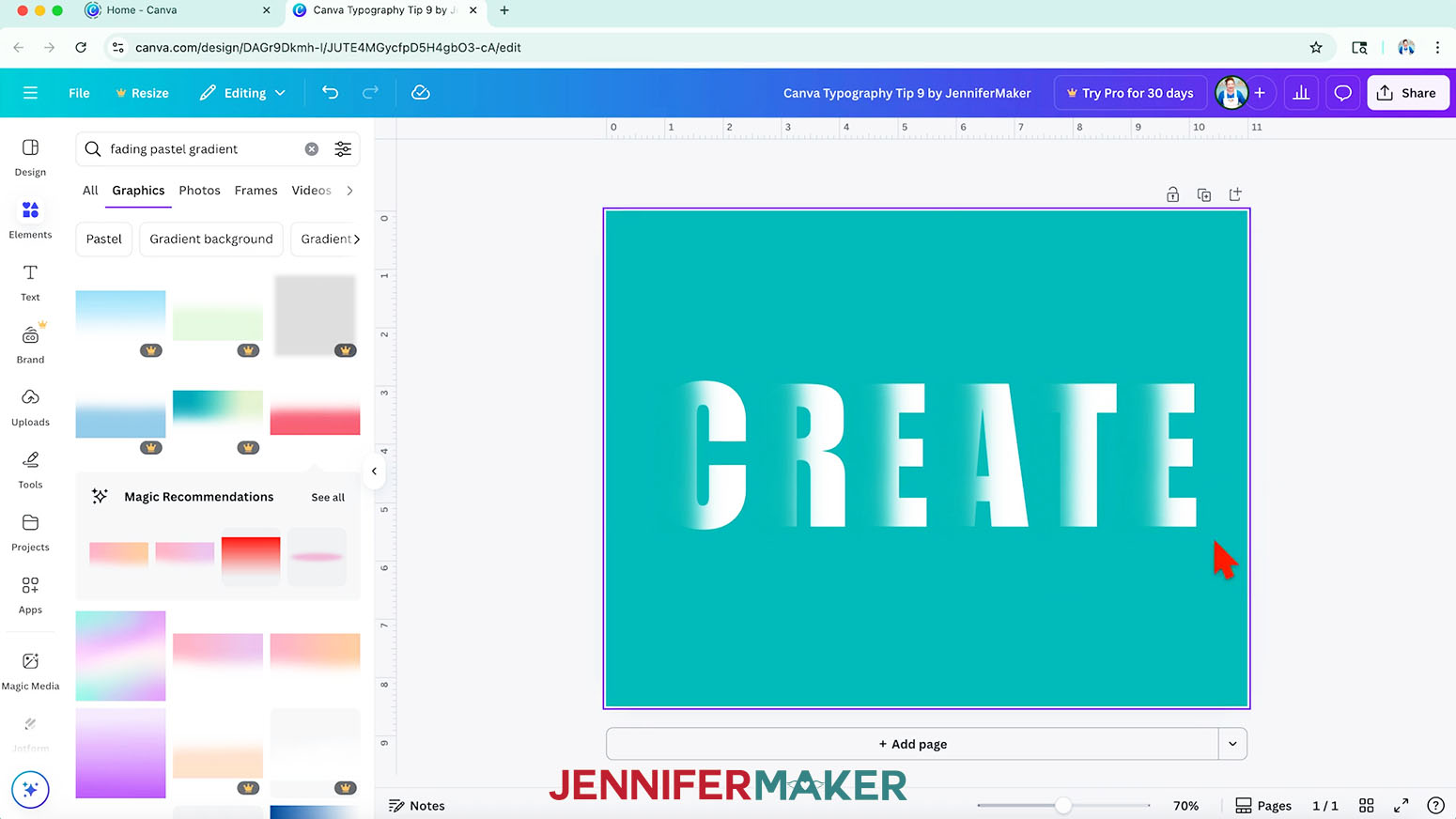Screen dimensions: 1456x819
Task: Open the help question mark
Action: pos(1435,806)
